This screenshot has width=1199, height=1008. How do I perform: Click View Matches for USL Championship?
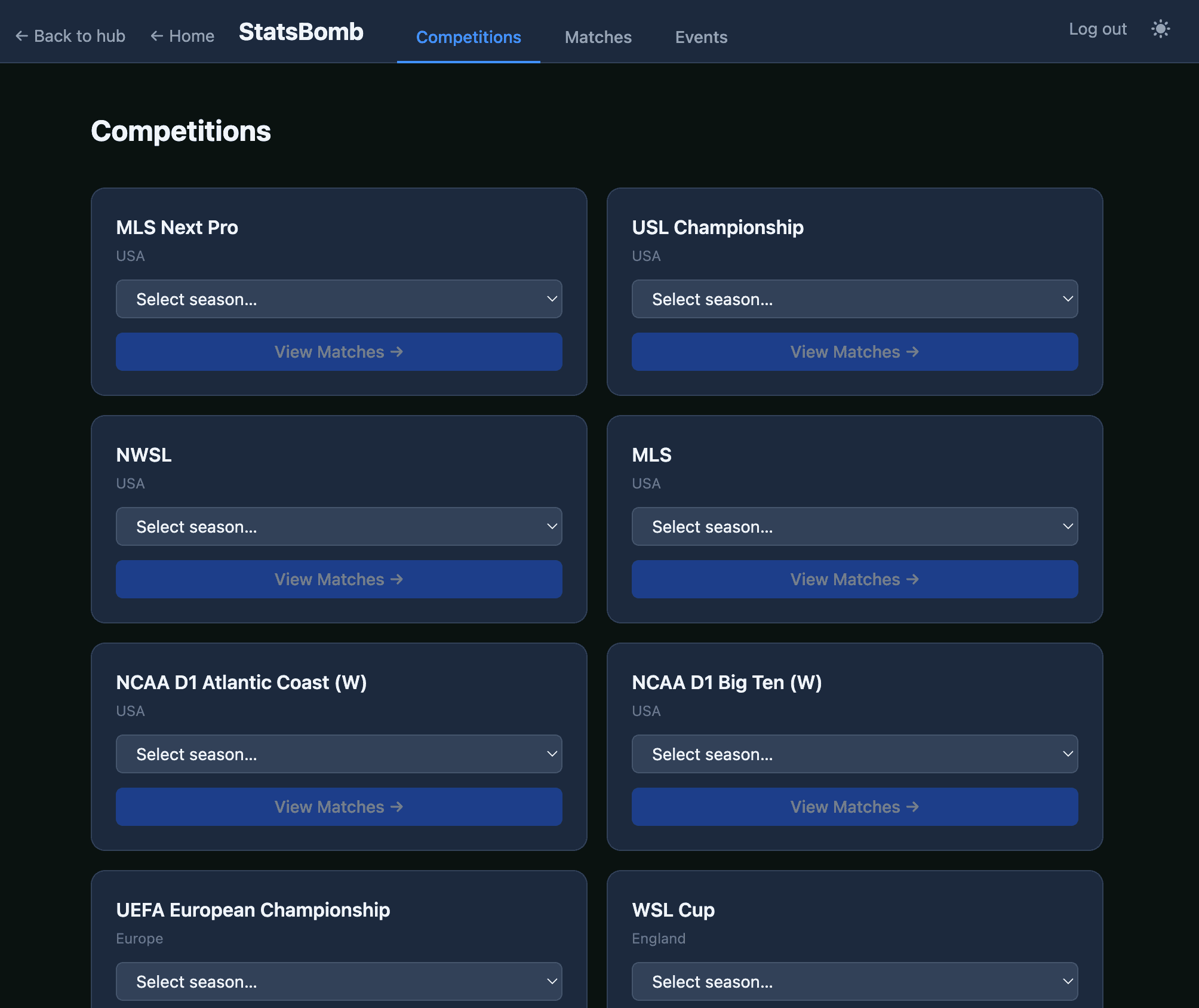pyautogui.click(x=855, y=352)
